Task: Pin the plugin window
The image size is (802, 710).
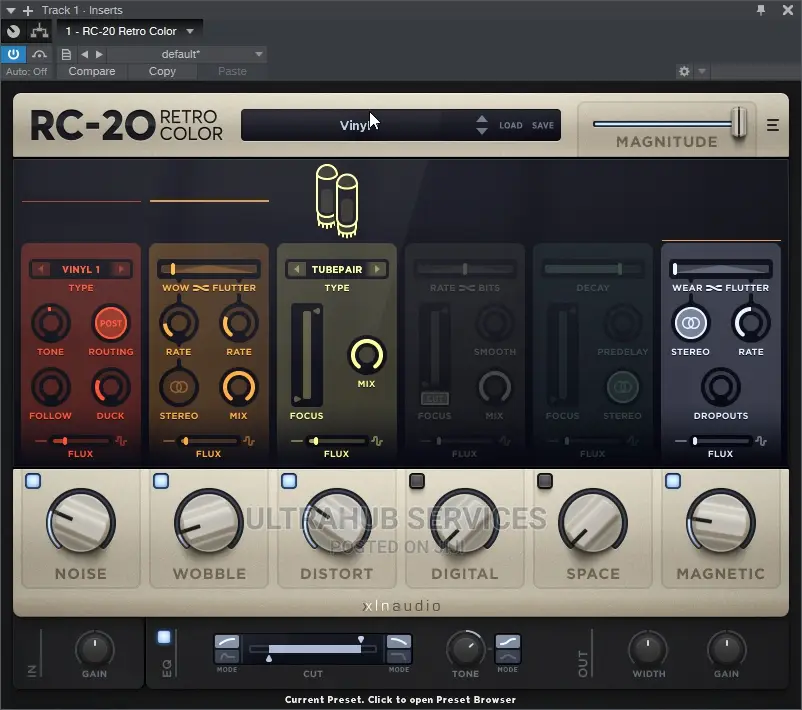Action: coord(761,10)
